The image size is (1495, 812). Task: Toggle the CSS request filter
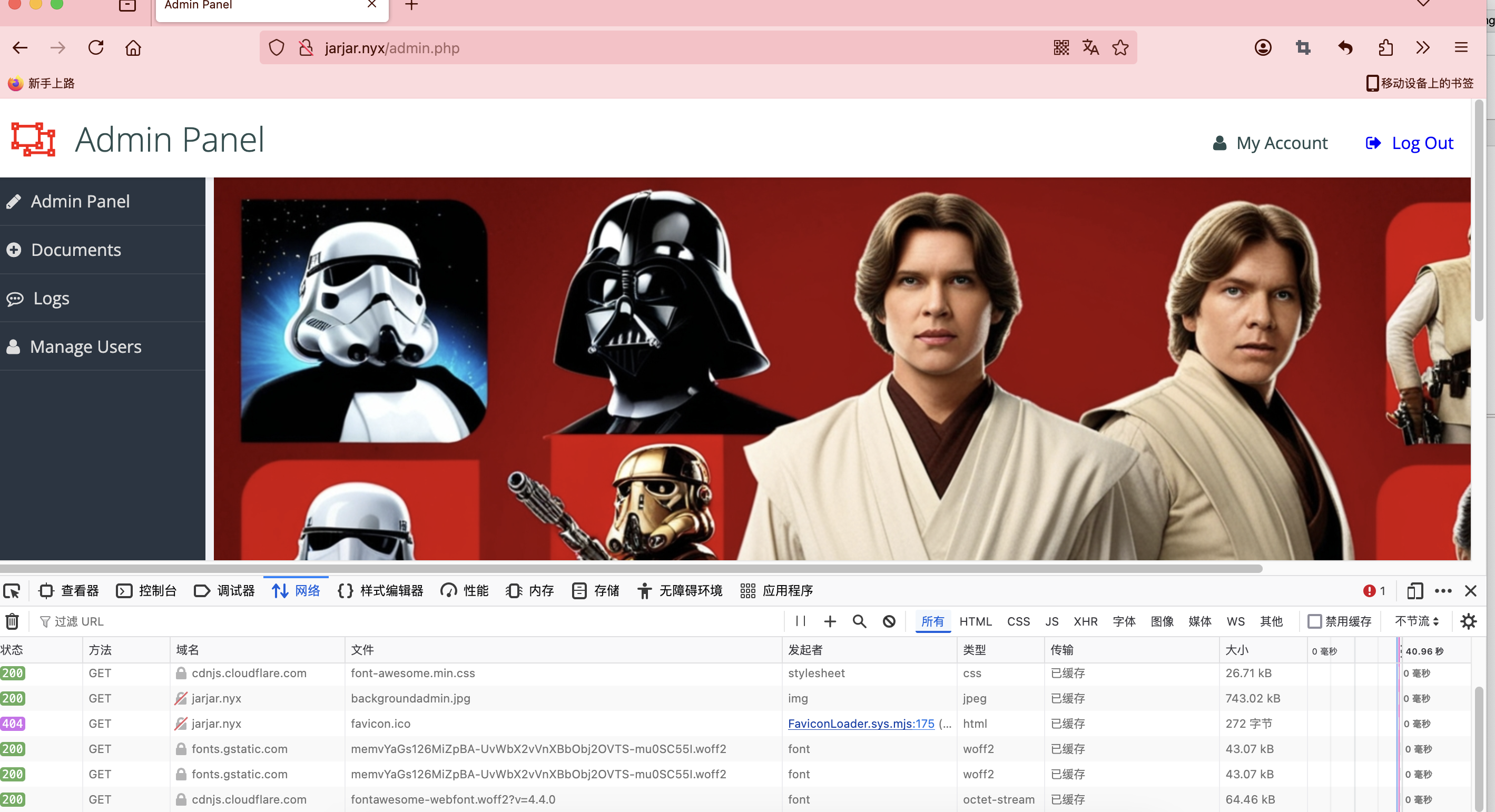coord(1018,622)
